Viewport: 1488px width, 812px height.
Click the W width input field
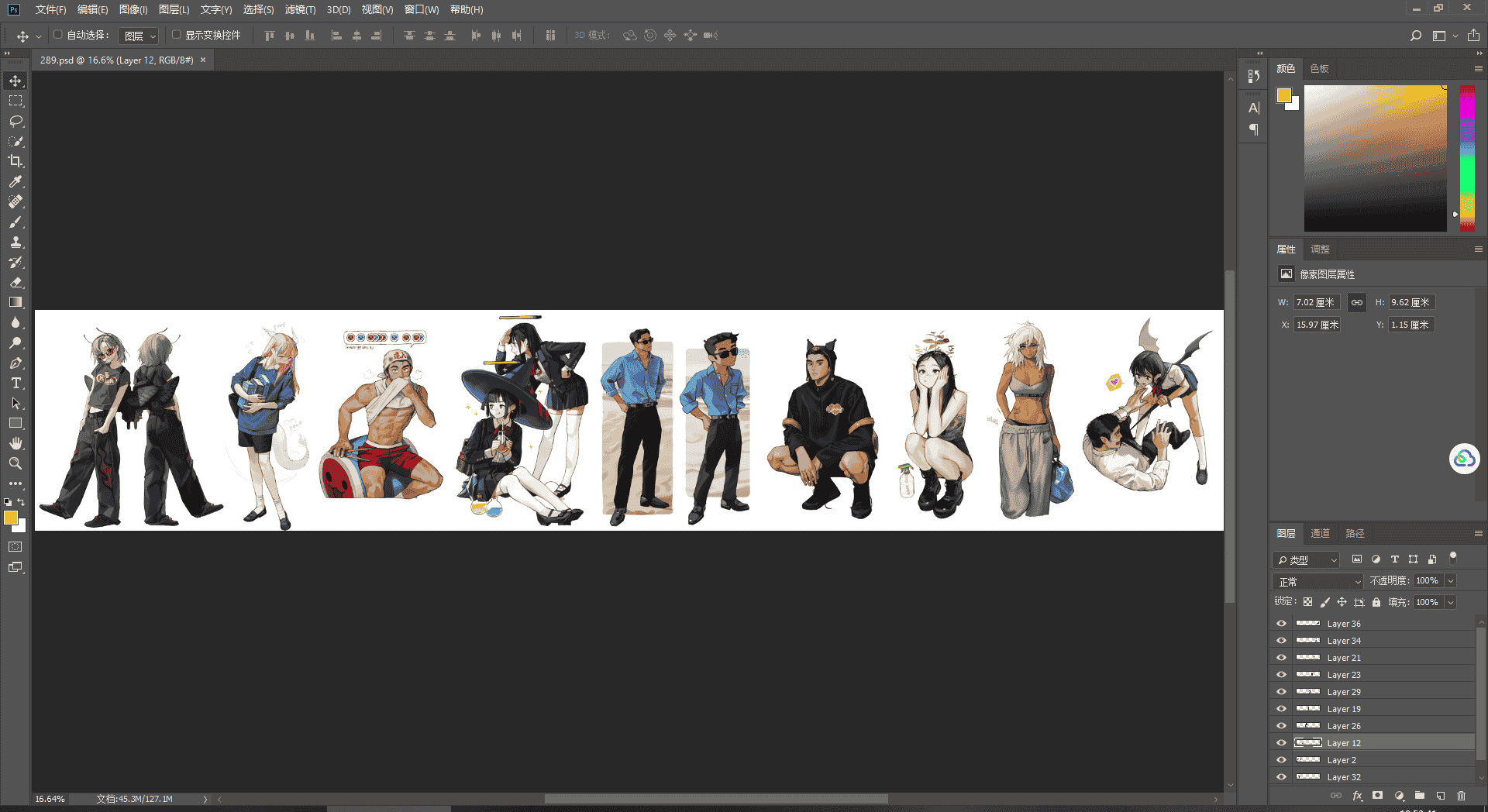pyautogui.click(x=1317, y=302)
